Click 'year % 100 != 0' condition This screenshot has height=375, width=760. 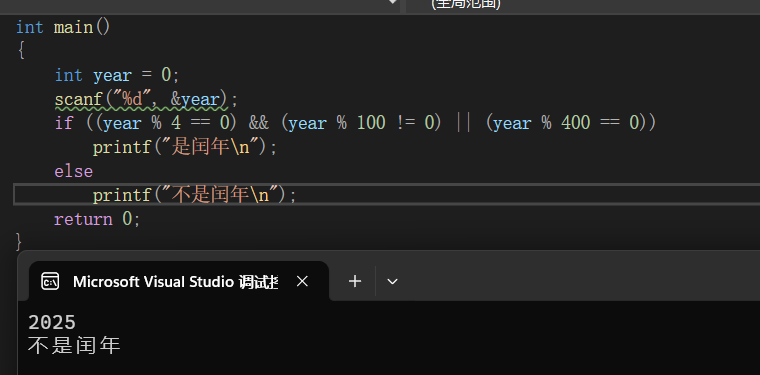pos(362,123)
